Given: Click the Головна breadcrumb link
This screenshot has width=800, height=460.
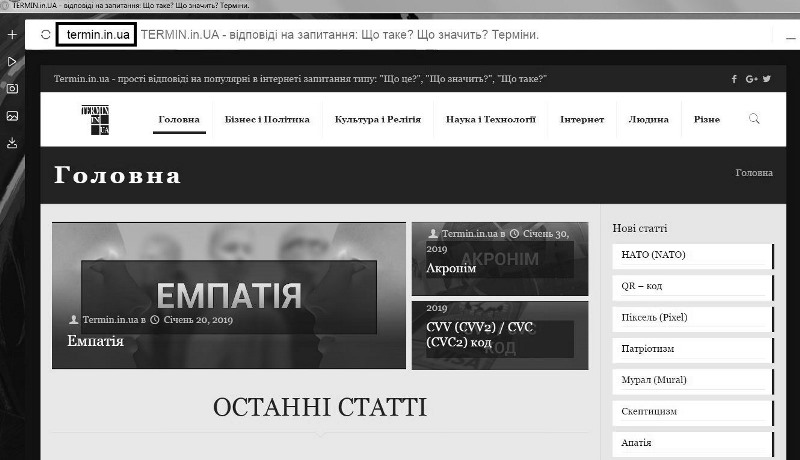Looking at the screenshot, I should [x=754, y=173].
